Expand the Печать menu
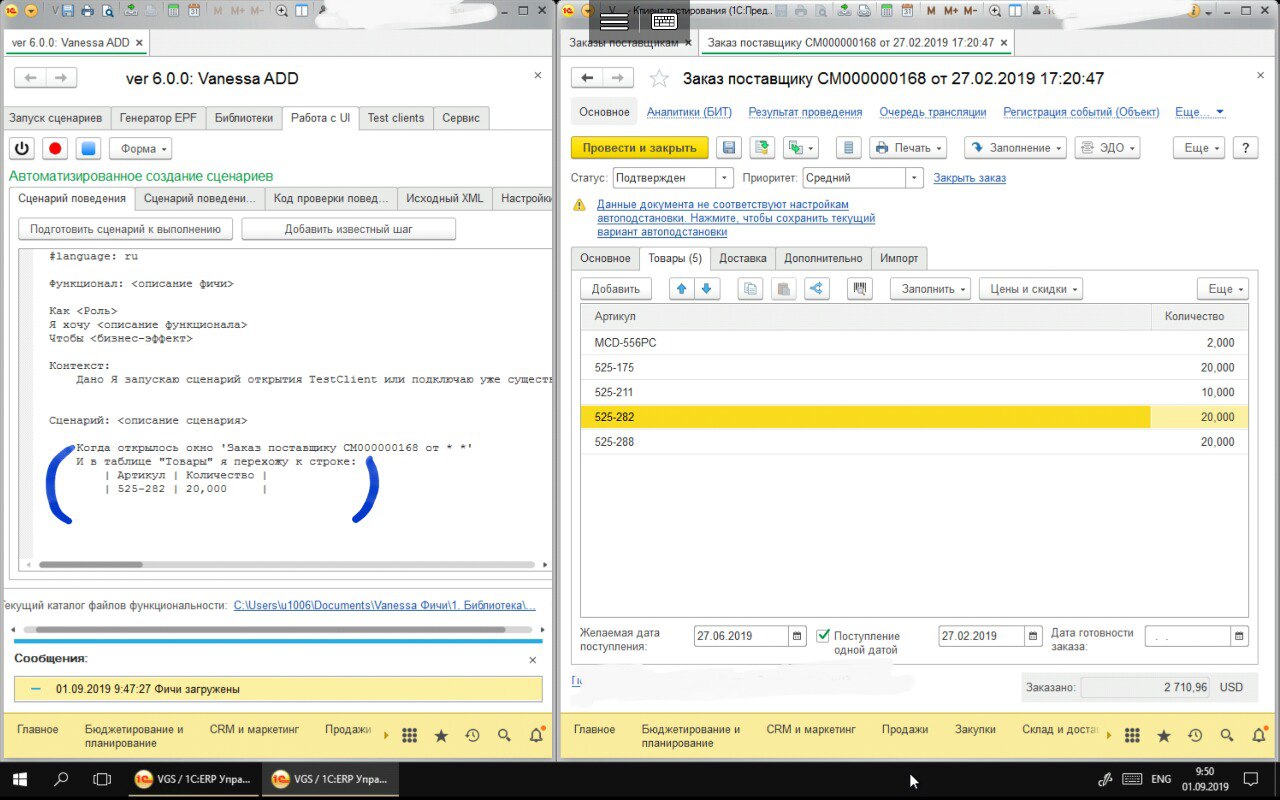 pyautogui.click(x=909, y=148)
